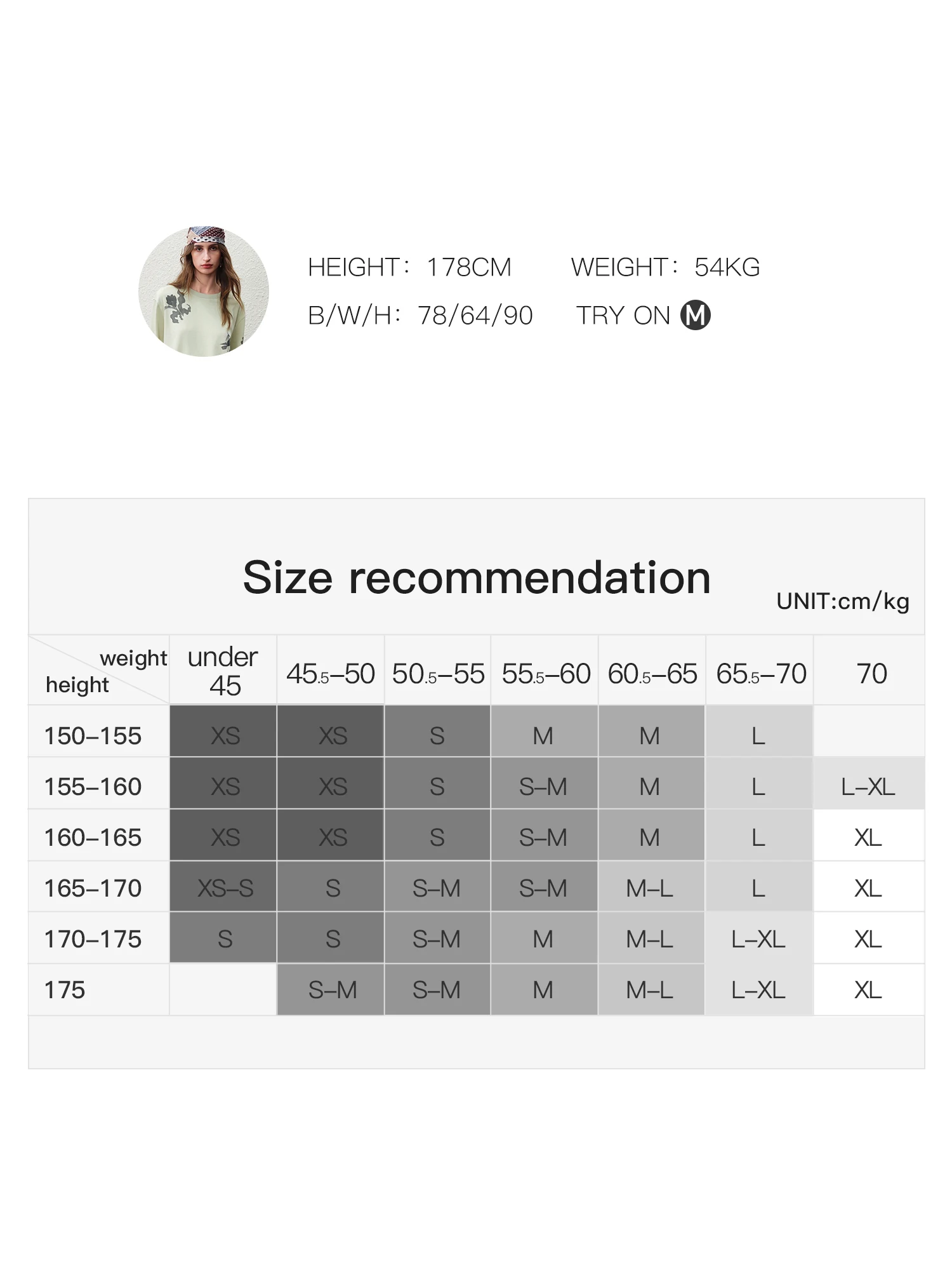952x1270 pixels.
Task: Click the weight/height diagonal header cell
Action: click(x=100, y=671)
